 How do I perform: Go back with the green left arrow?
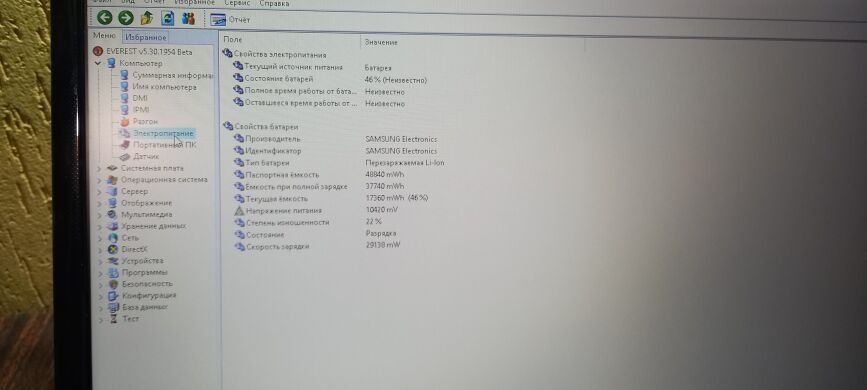[x=105, y=17]
